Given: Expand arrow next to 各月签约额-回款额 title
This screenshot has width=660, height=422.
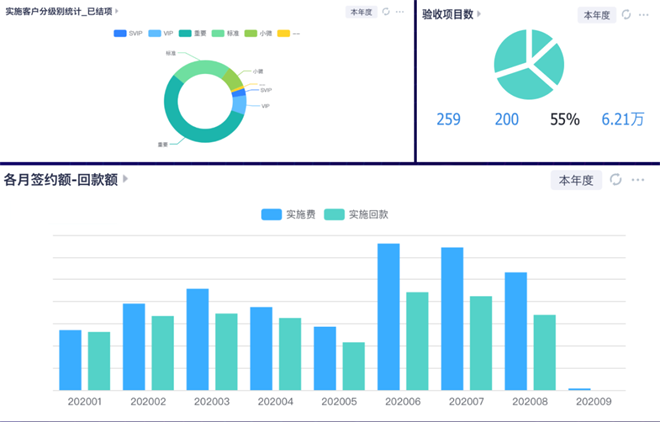Looking at the screenshot, I should click(x=126, y=180).
